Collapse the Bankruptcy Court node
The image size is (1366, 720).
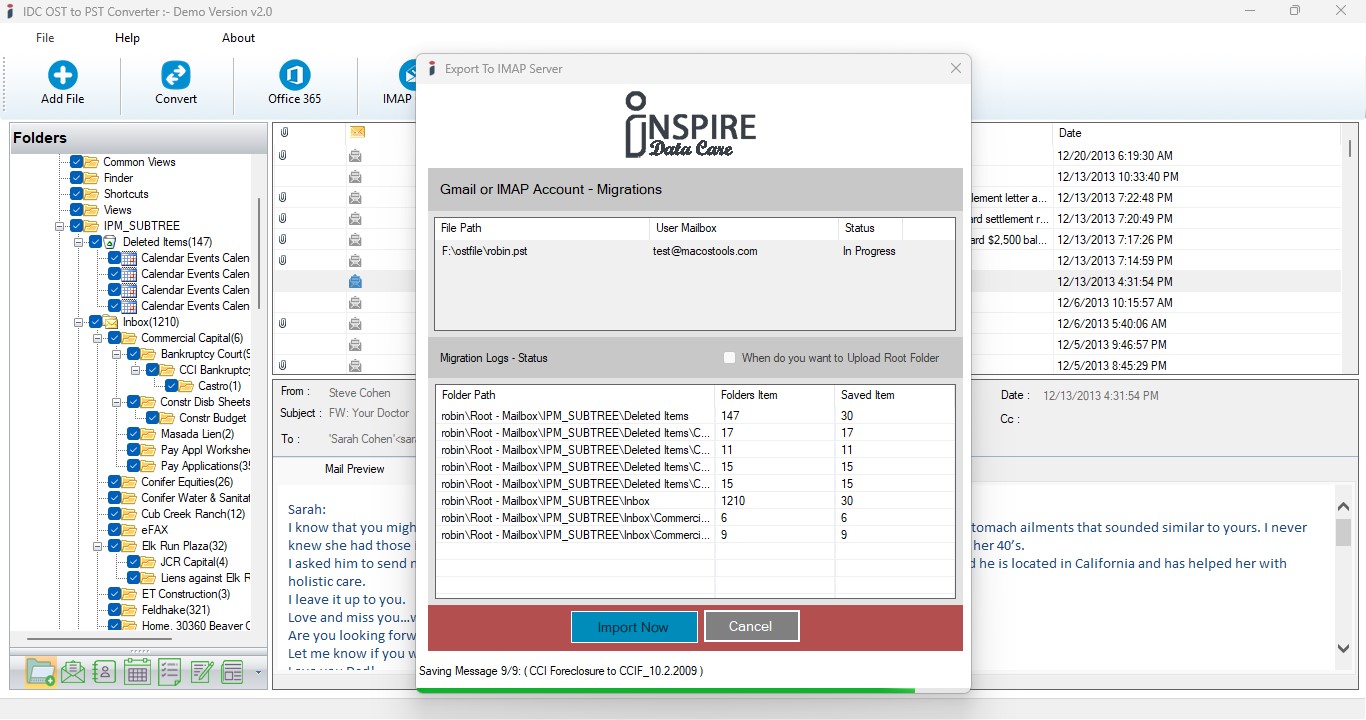(117, 354)
